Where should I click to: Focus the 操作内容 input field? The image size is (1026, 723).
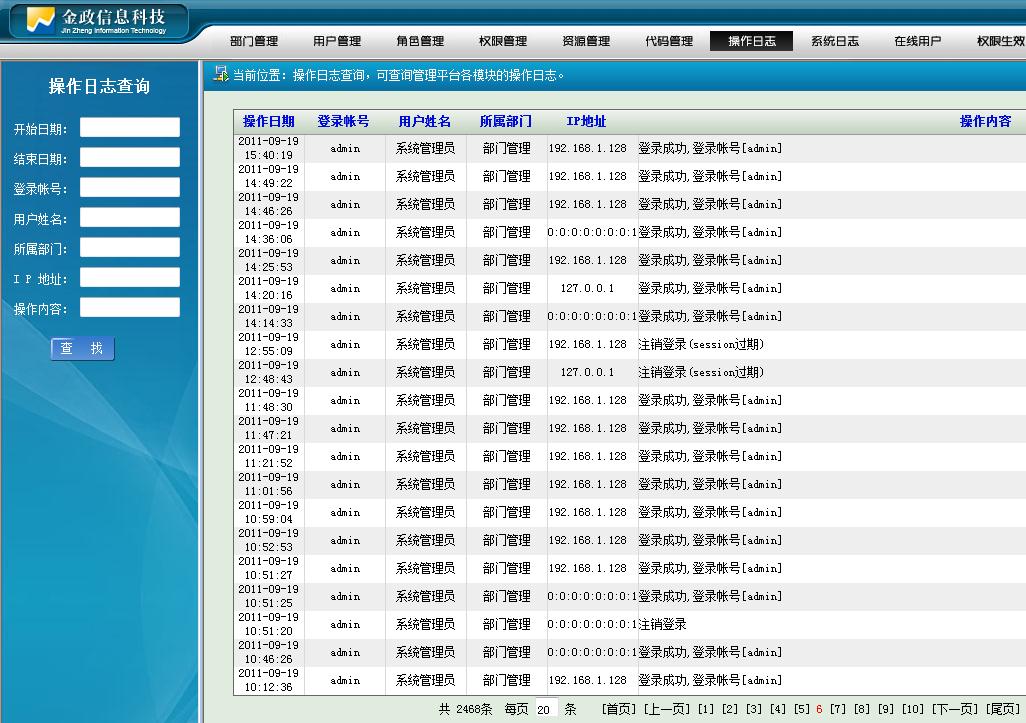pyautogui.click(x=130, y=308)
